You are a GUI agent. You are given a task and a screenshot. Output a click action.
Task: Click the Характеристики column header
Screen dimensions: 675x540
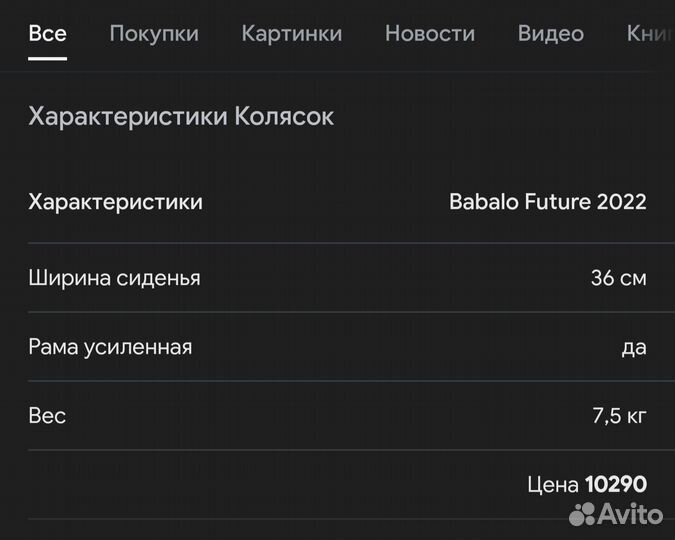[115, 202]
